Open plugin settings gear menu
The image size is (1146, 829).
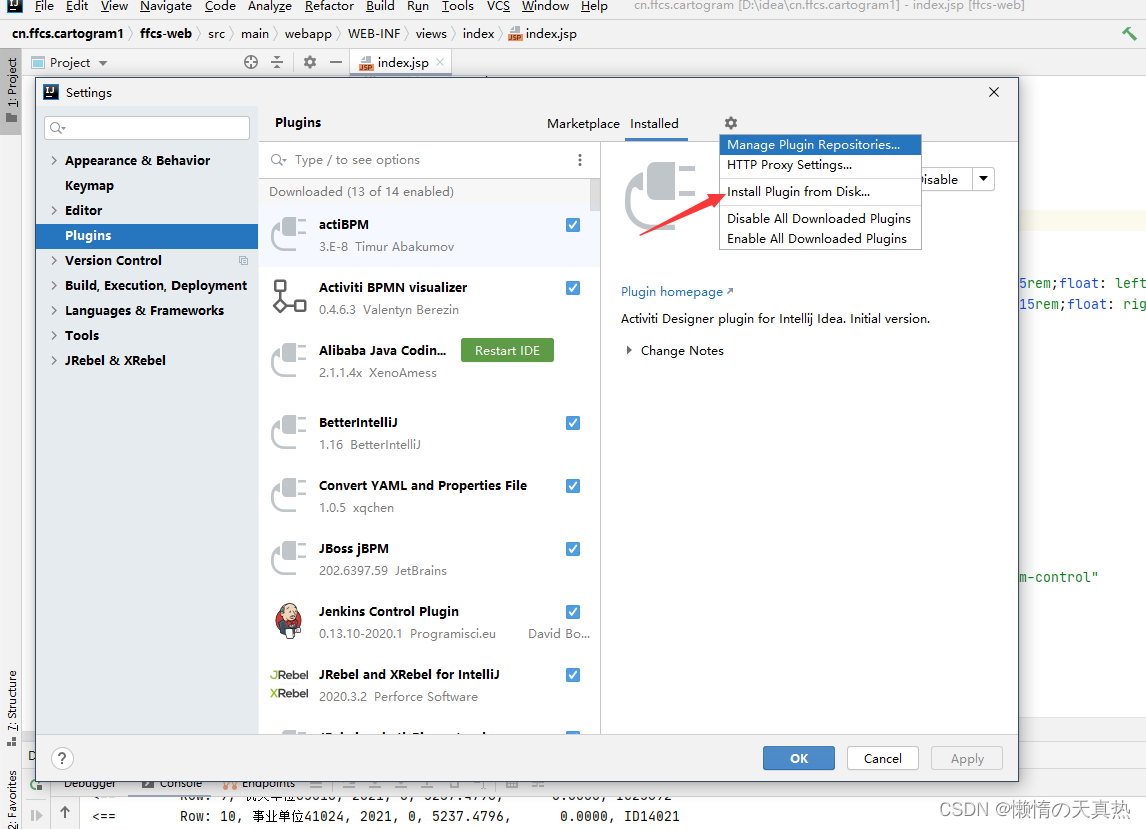click(x=730, y=123)
